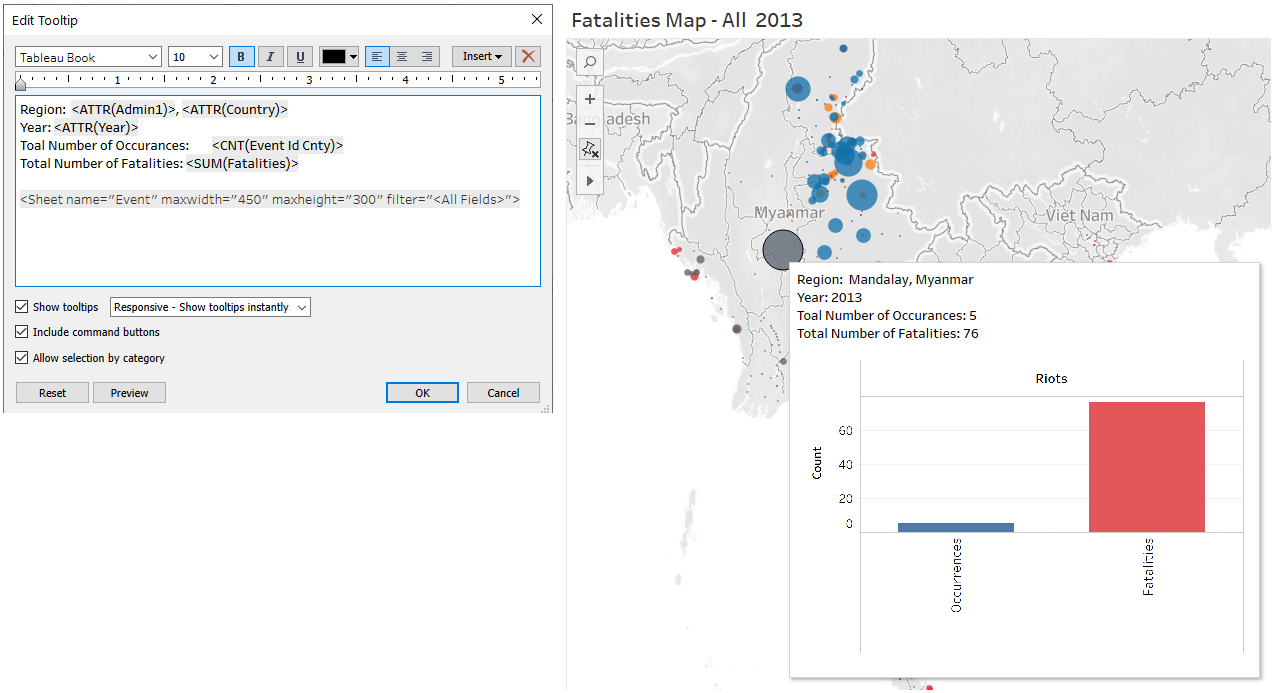Reset the map with the pin icon
The image size is (1280, 693).
point(590,149)
